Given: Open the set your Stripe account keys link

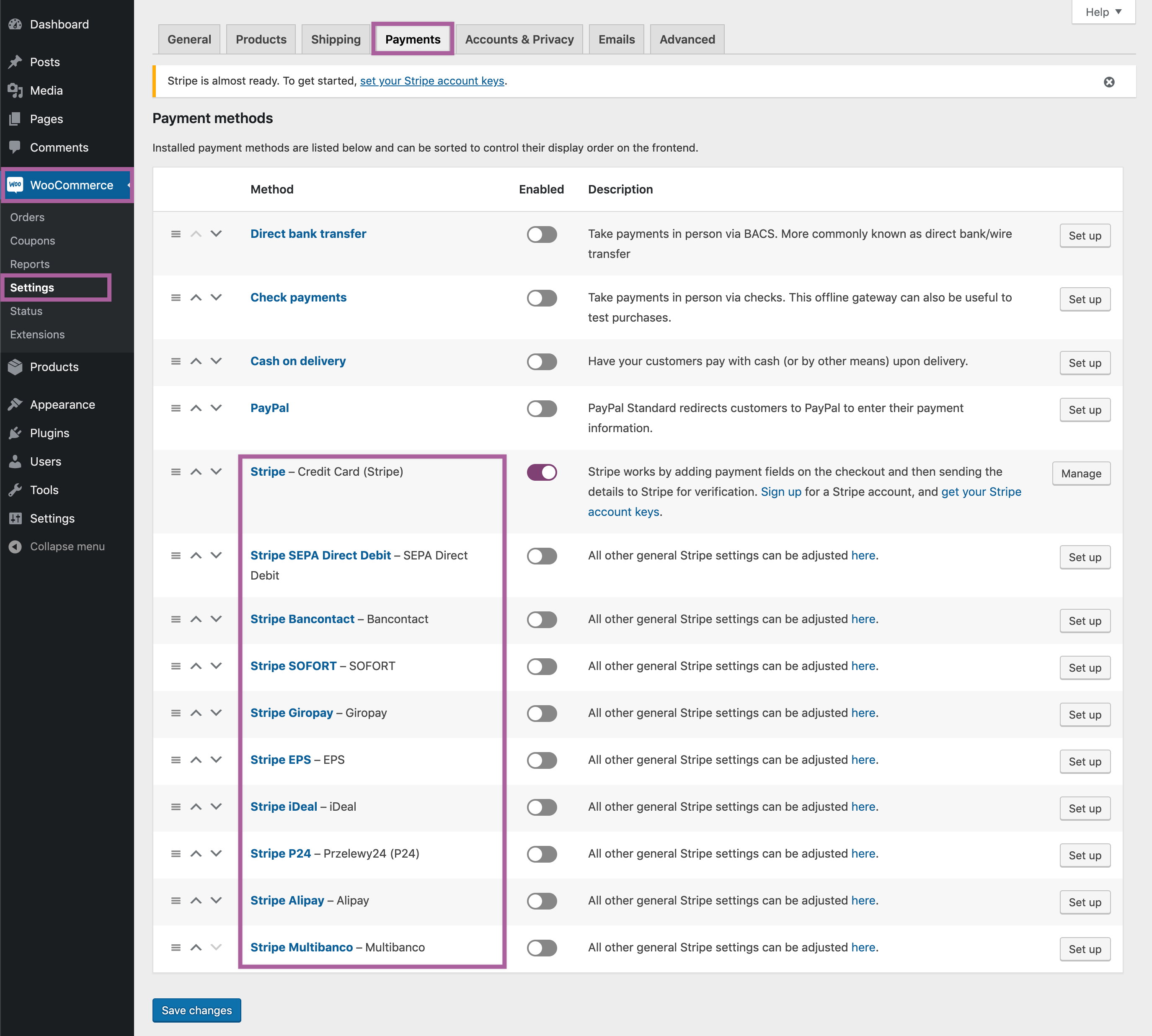Looking at the screenshot, I should (431, 81).
